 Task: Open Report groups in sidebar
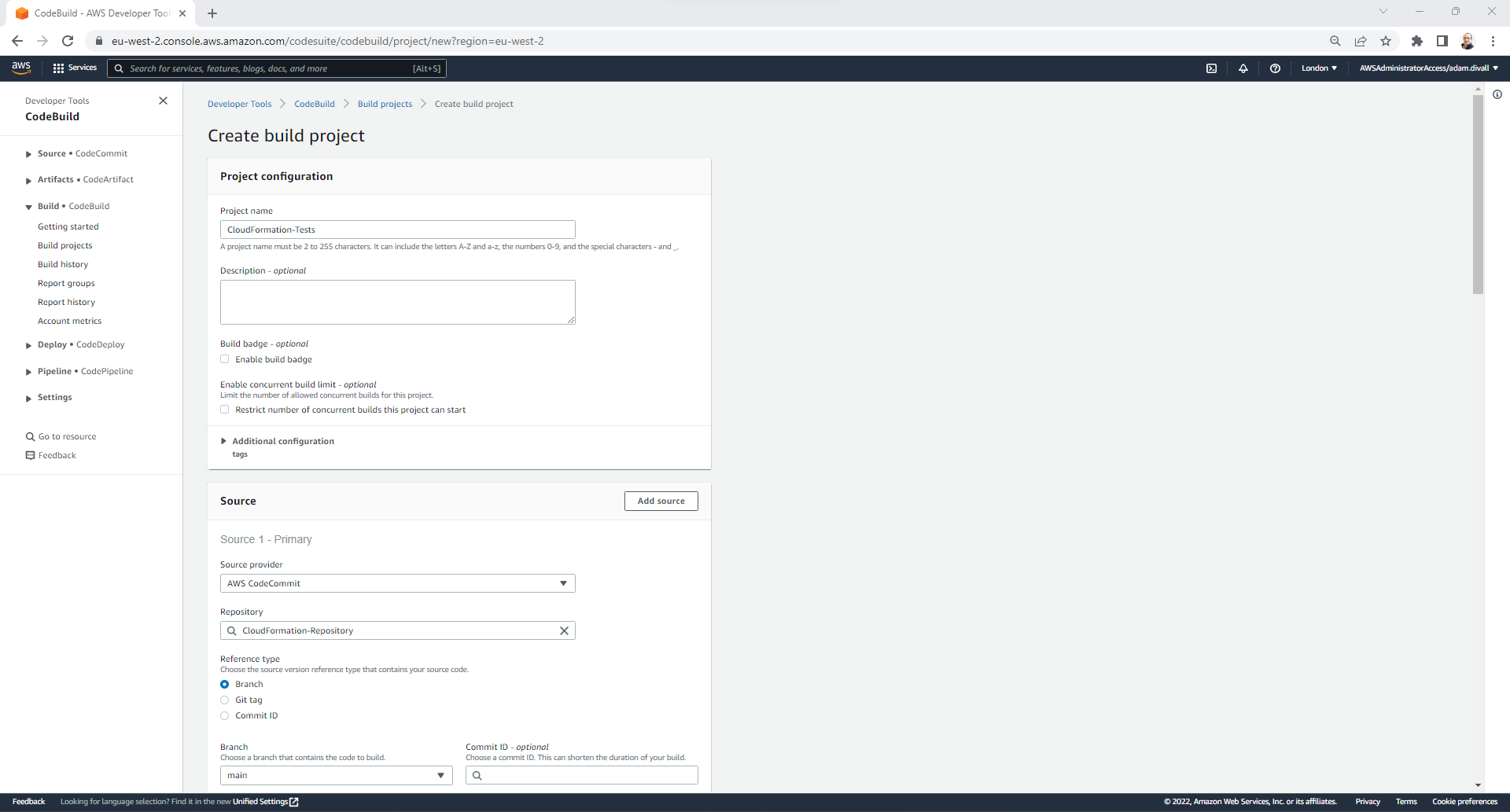pyautogui.click(x=66, y=283)
